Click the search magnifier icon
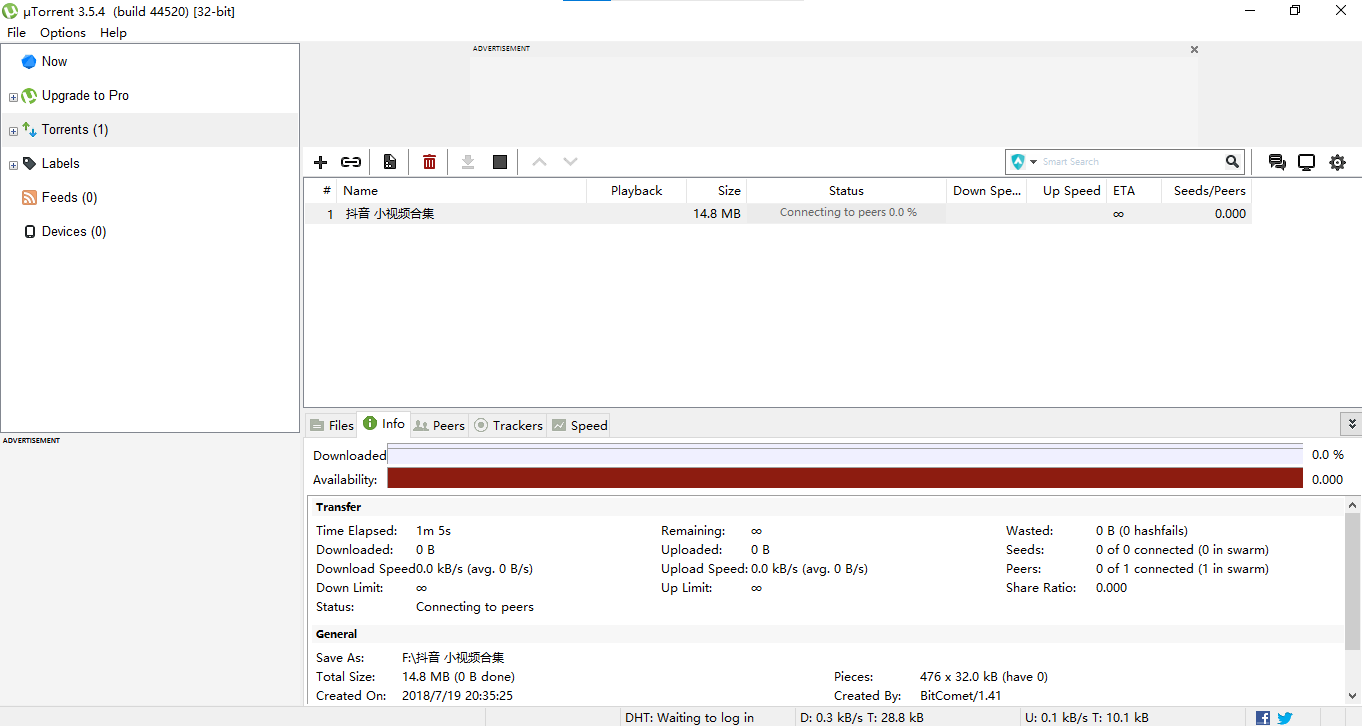The image size is (1362, 726). pyautogui.click(x=1232, y=161)
